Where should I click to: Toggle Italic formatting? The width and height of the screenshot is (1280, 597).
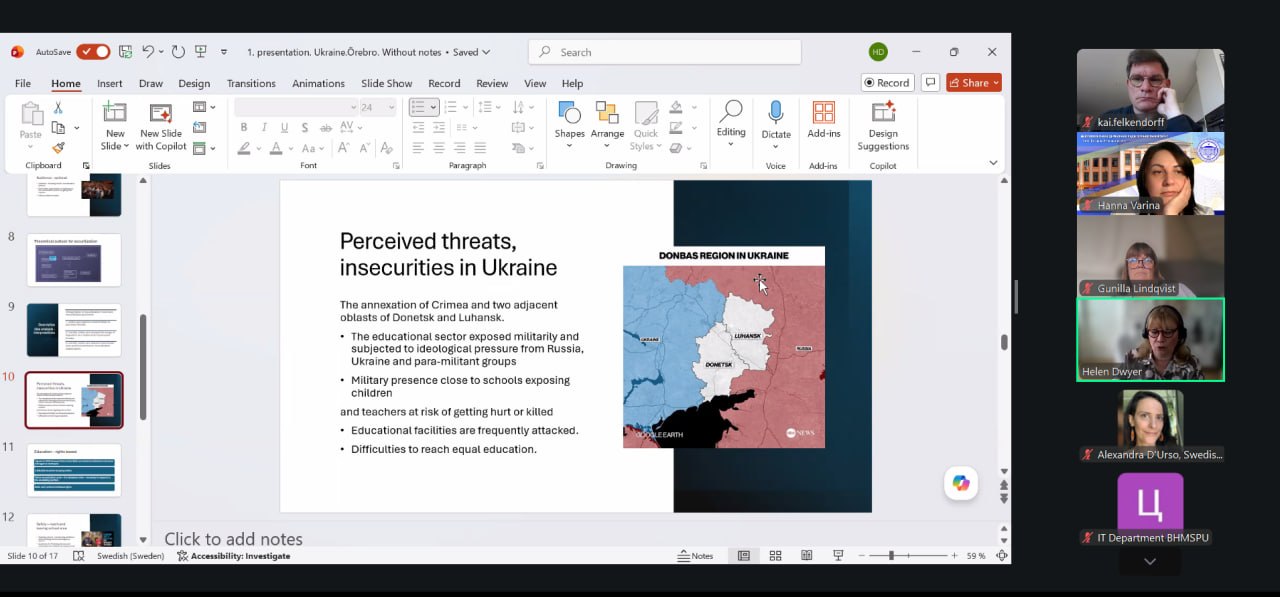coord(265,127)
